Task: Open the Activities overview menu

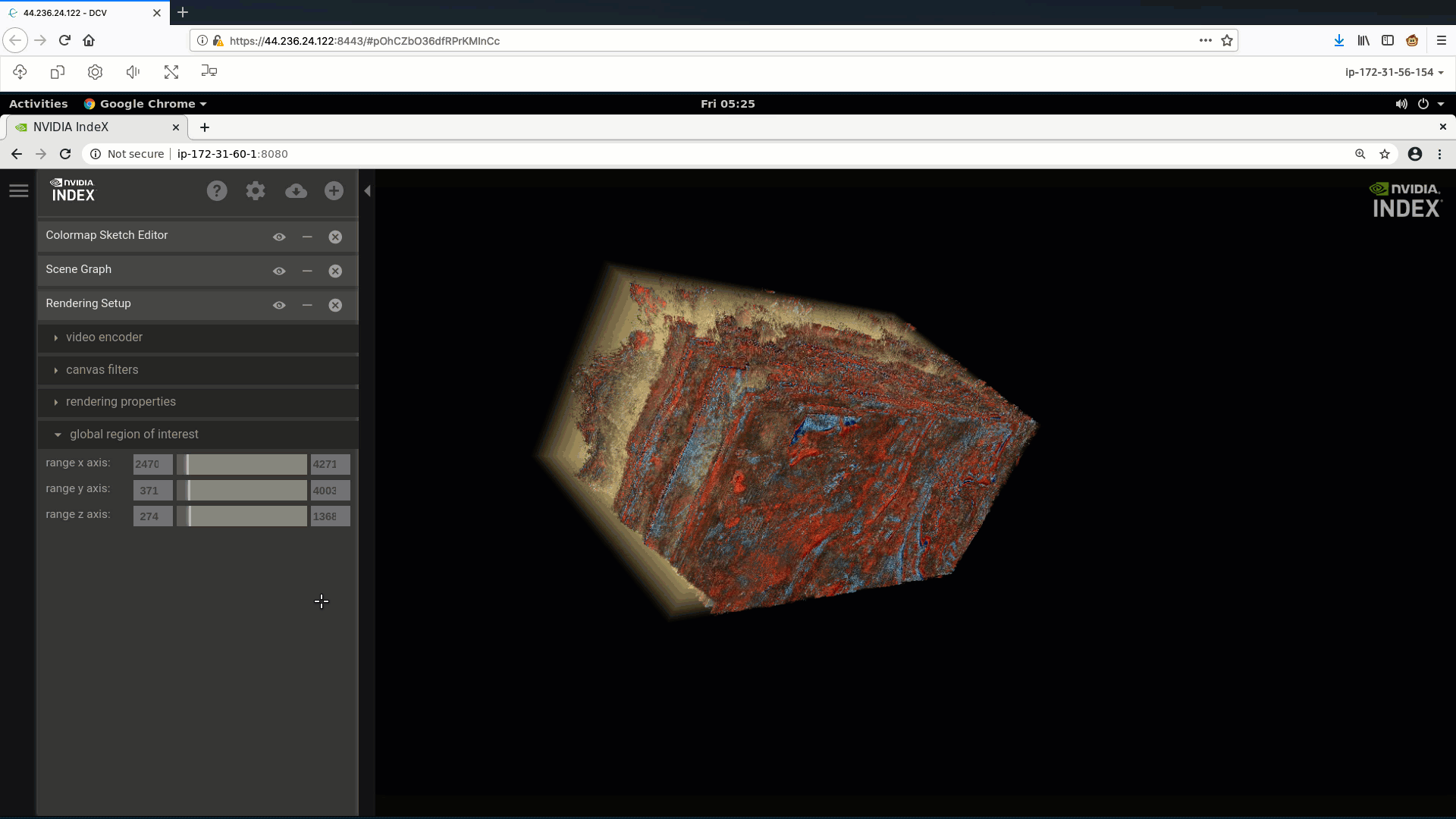Action: [39, 104]
